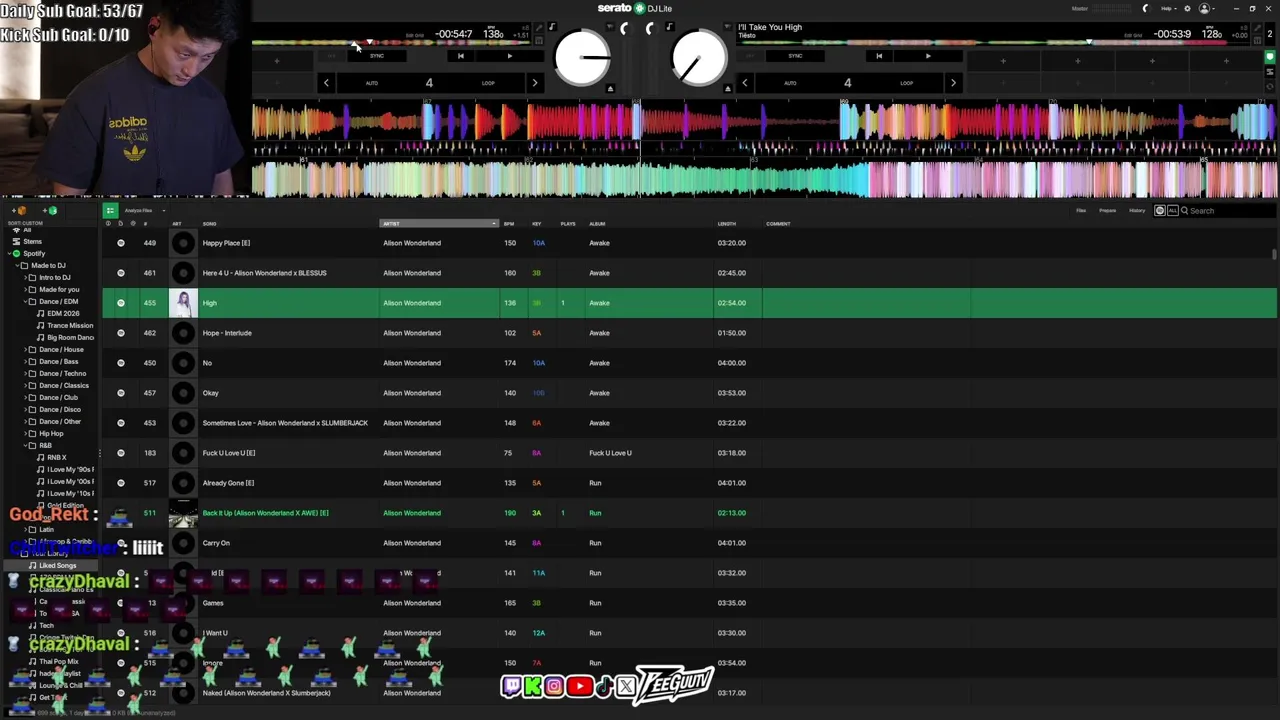Sort library by KEY column
The width and height of the screenshot is (1280, 720).
pos(536,223)
